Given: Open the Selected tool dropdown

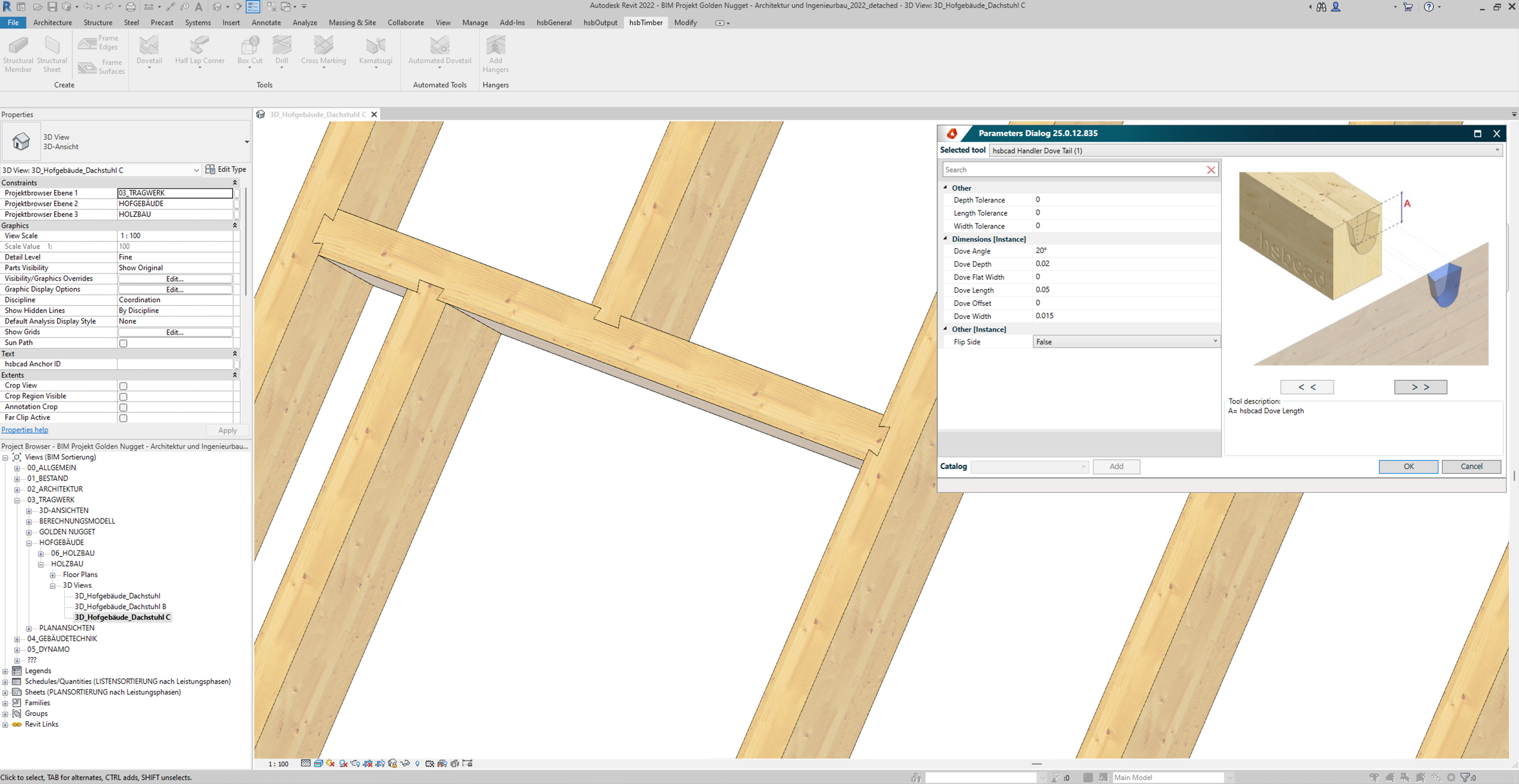Looking at the screenshot, I should tap(1246, 151).
